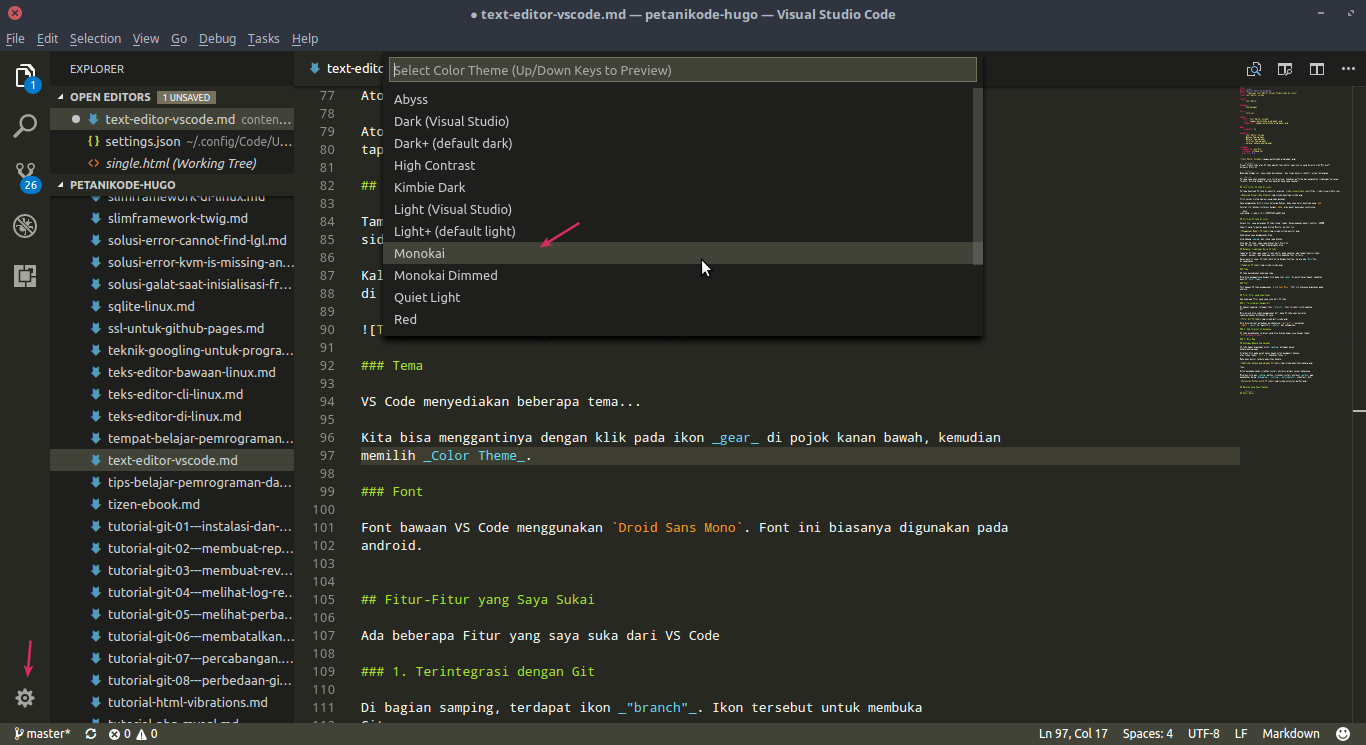Click the Open Preview search icon
This screenshot has height=745, width=1366.
coord(1253,69)
